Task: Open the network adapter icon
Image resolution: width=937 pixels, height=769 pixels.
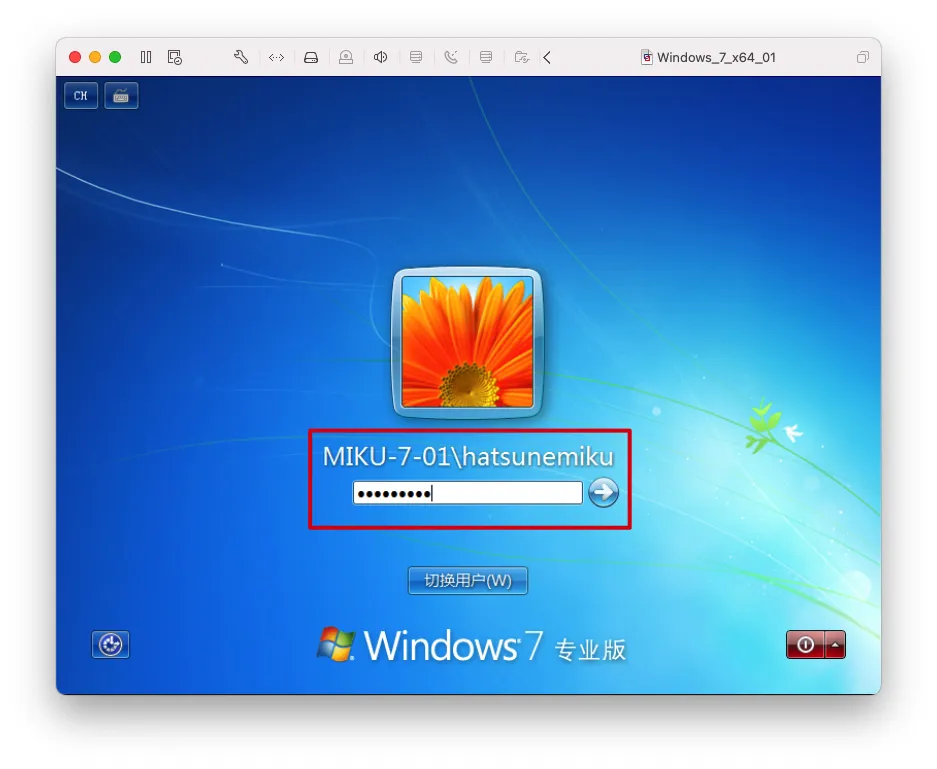Action: 276,57
